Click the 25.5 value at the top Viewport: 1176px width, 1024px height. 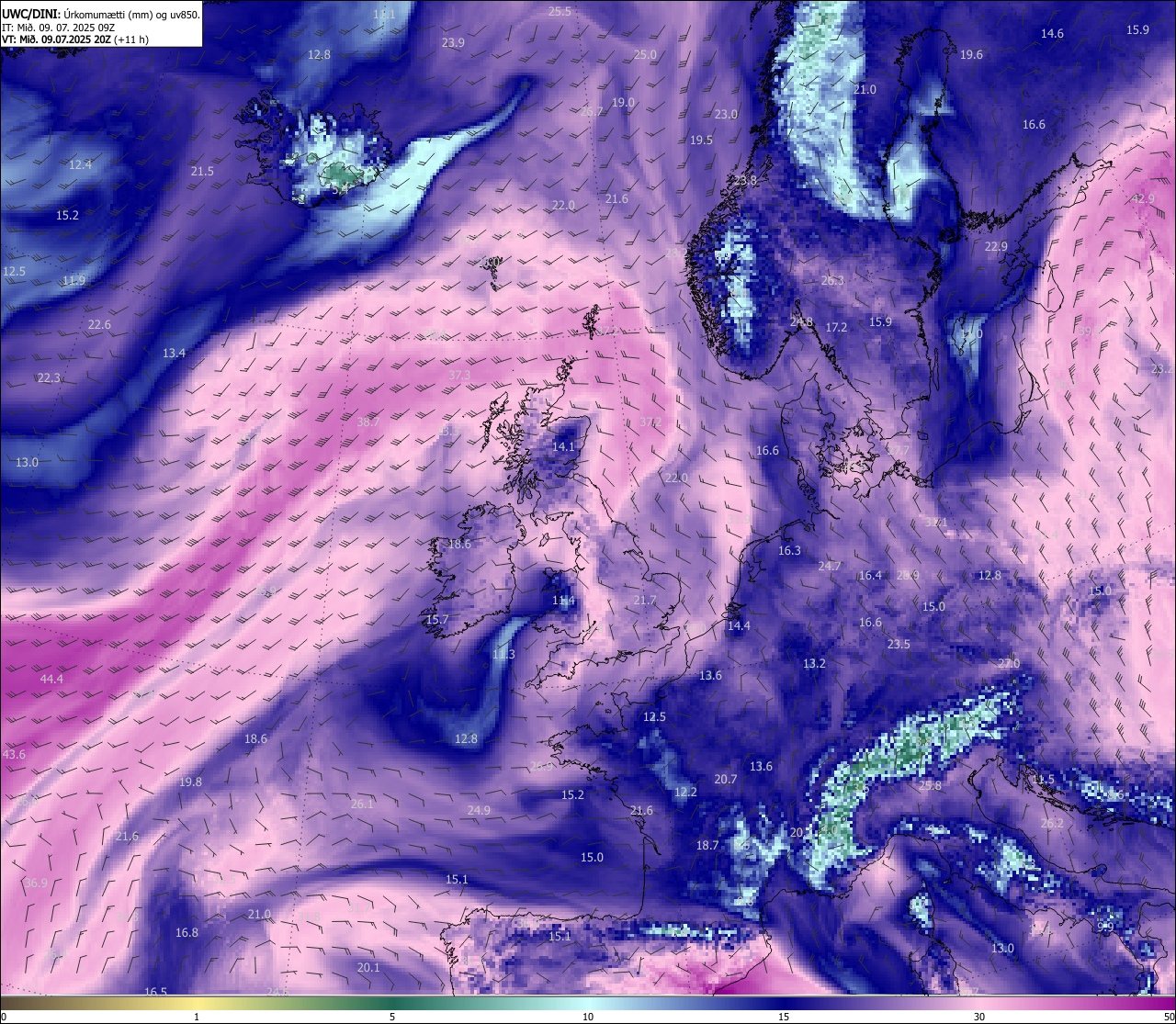click(x=560, y=11)
